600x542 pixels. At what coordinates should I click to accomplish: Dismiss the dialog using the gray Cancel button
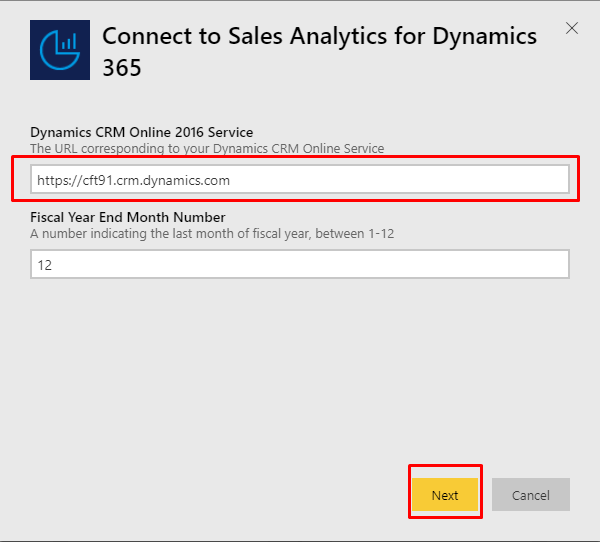pos(531,495)
